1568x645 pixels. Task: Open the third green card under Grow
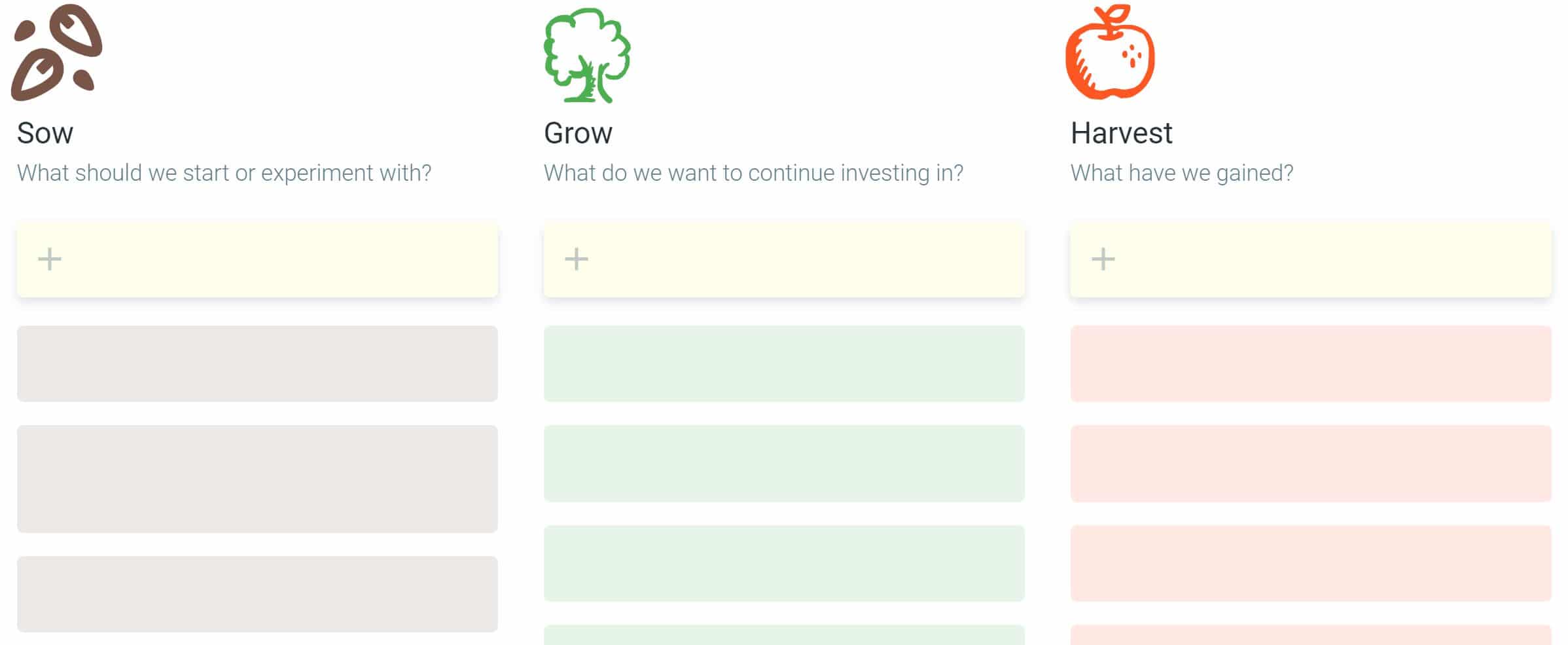point(784,563)
